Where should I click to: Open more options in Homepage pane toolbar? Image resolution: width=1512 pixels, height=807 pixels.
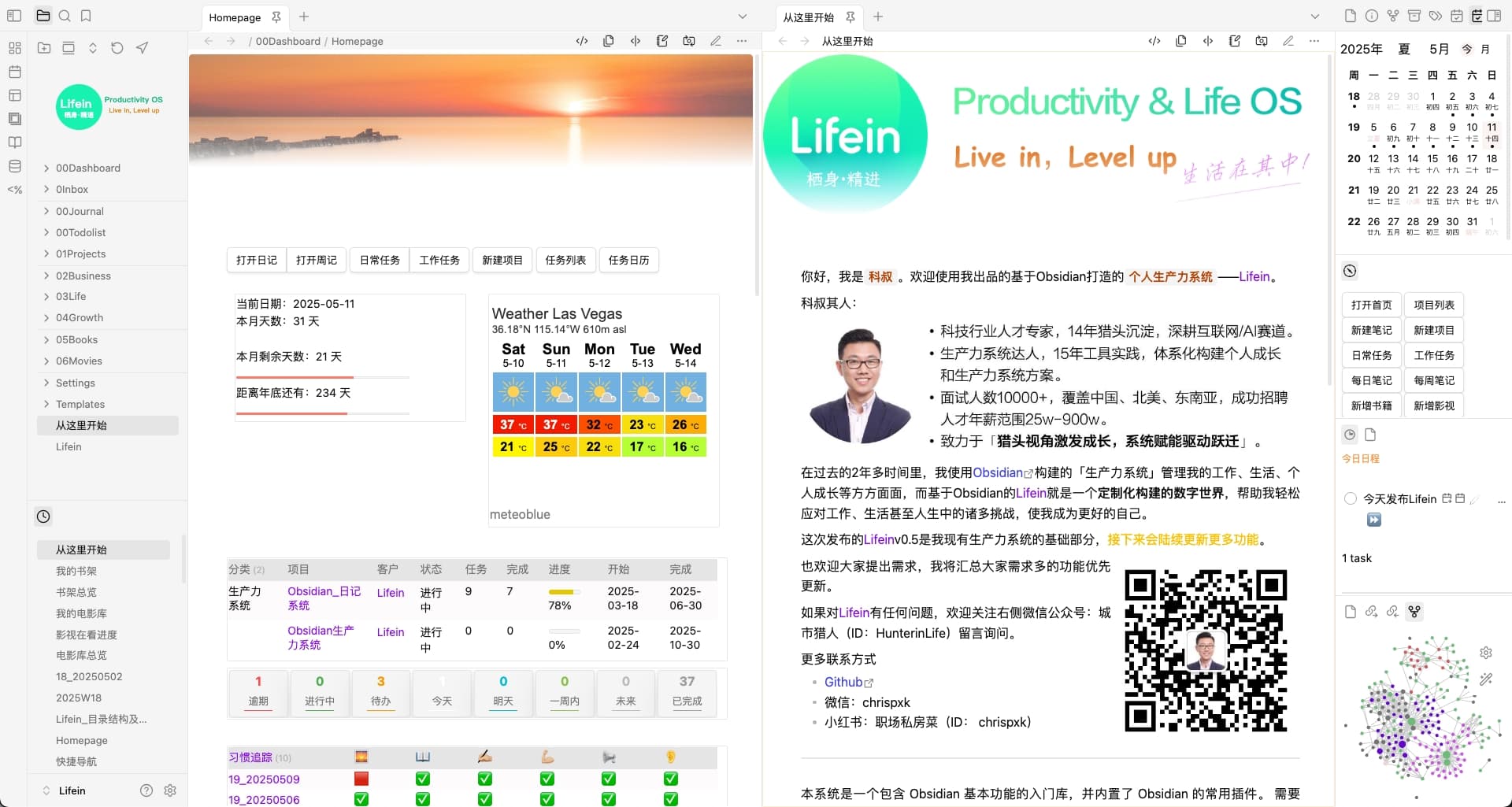click(x=742, y=41)
